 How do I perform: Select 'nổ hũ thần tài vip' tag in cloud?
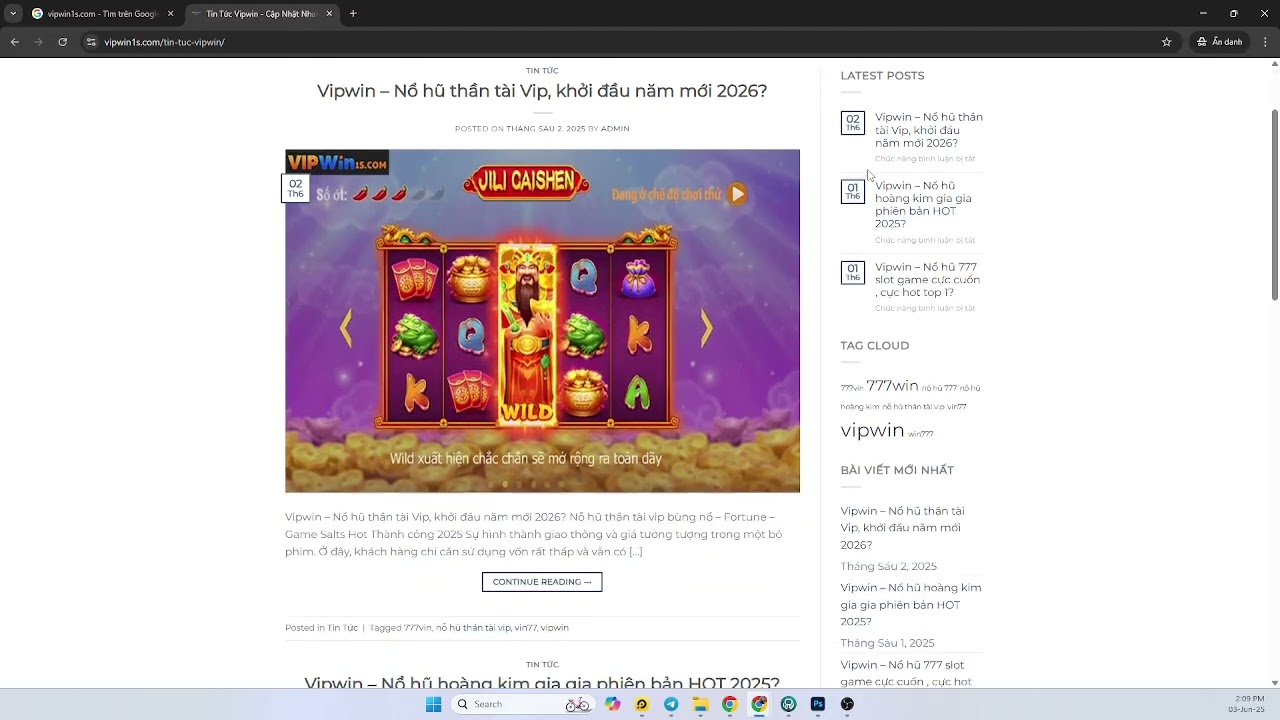(913, 407)
